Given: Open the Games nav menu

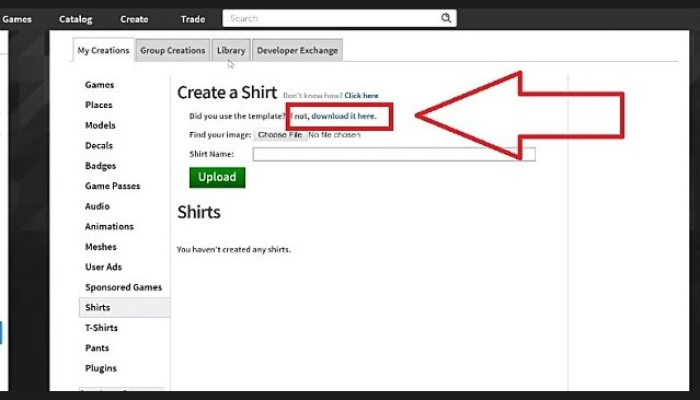Looking at the screenshot, I should coord(17,19).
